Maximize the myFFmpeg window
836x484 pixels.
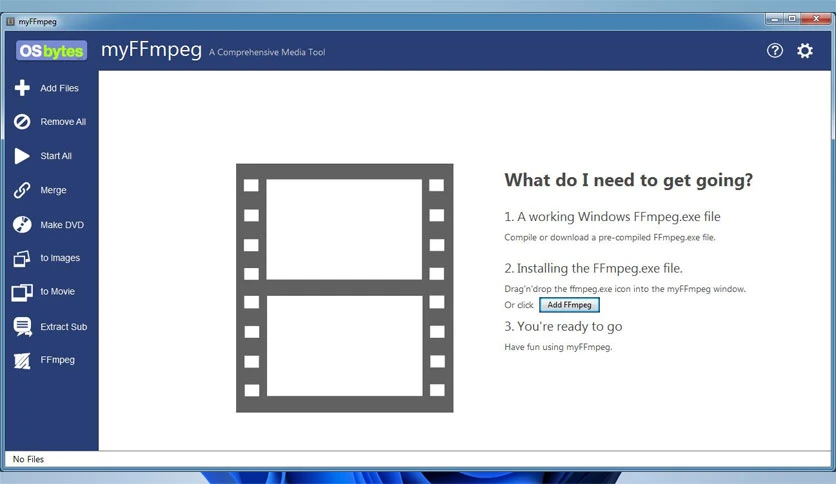click(792, 19)
